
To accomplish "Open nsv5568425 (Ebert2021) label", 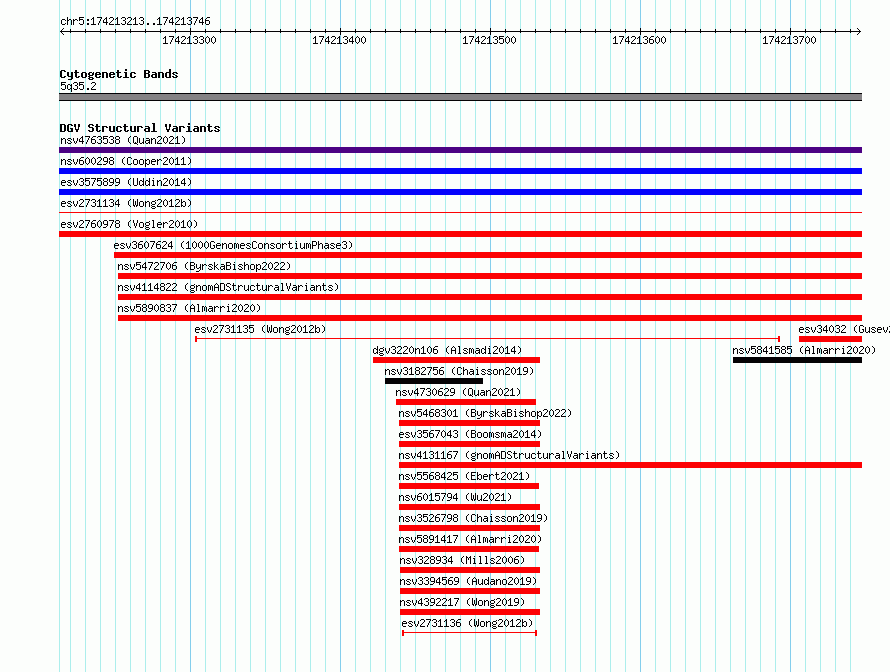I will pyautogui.click(x=464, y=476).
